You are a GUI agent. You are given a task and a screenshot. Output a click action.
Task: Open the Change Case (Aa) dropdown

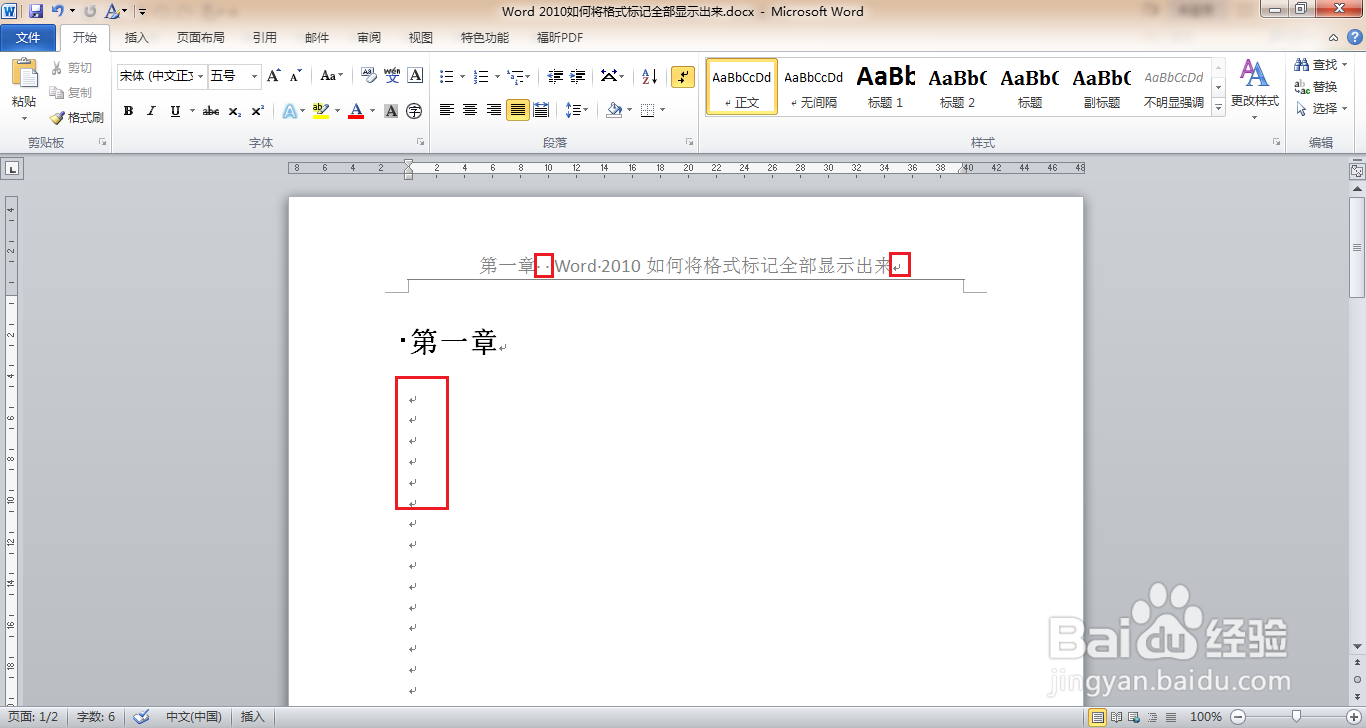tap(331, 76)
